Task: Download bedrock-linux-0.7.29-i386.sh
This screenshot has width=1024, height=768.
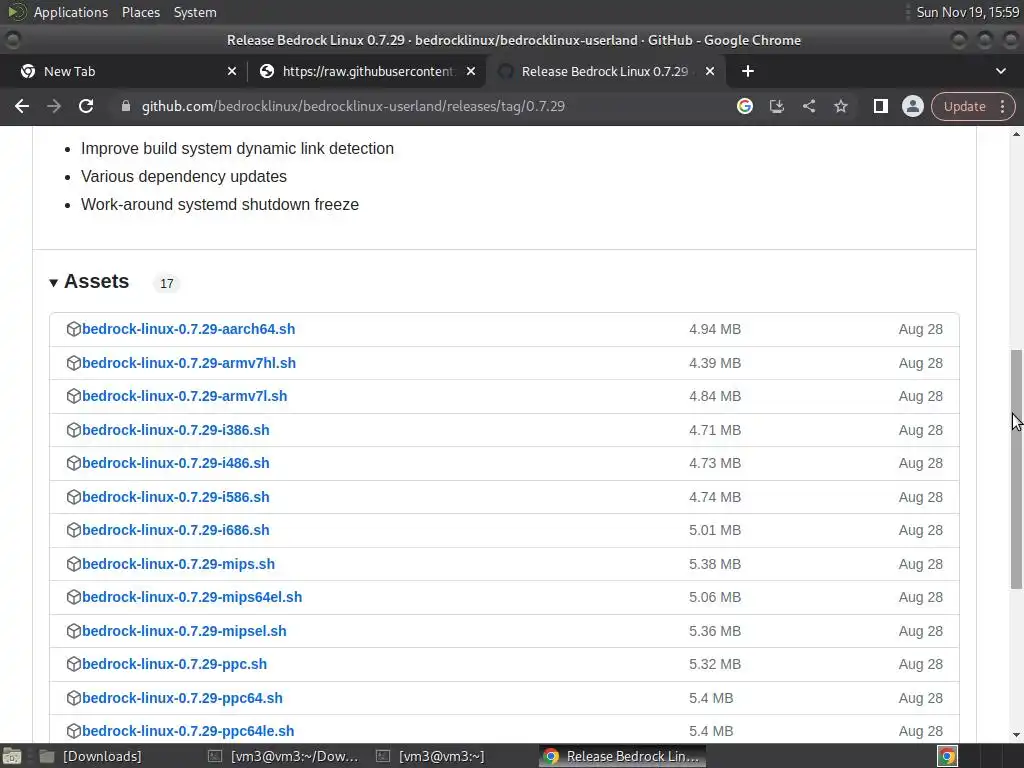Action: click(x=176, y=430)
